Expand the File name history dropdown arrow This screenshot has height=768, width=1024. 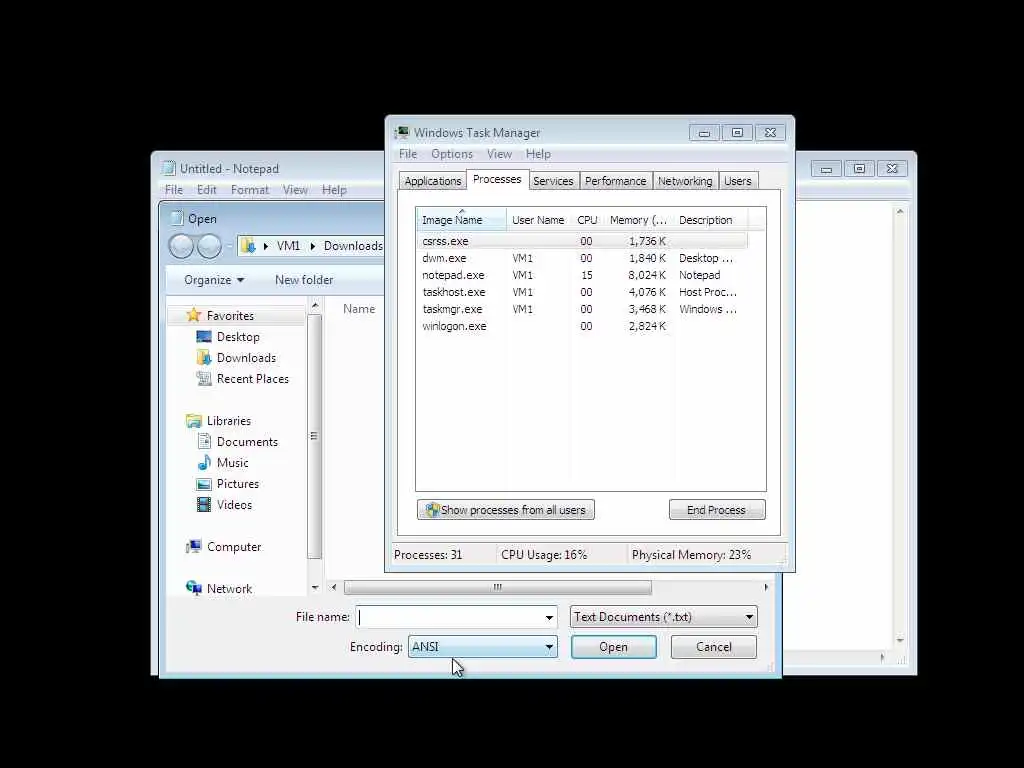[549, 617]
